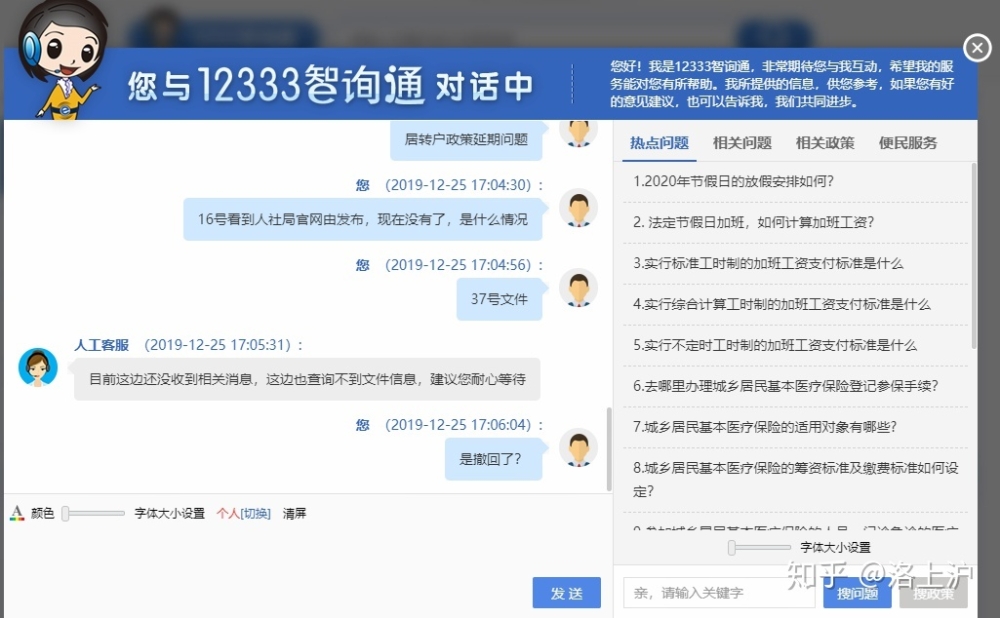Switch to the 热点问题 tab
1000x618 pixels.
[x=659, y=143]
